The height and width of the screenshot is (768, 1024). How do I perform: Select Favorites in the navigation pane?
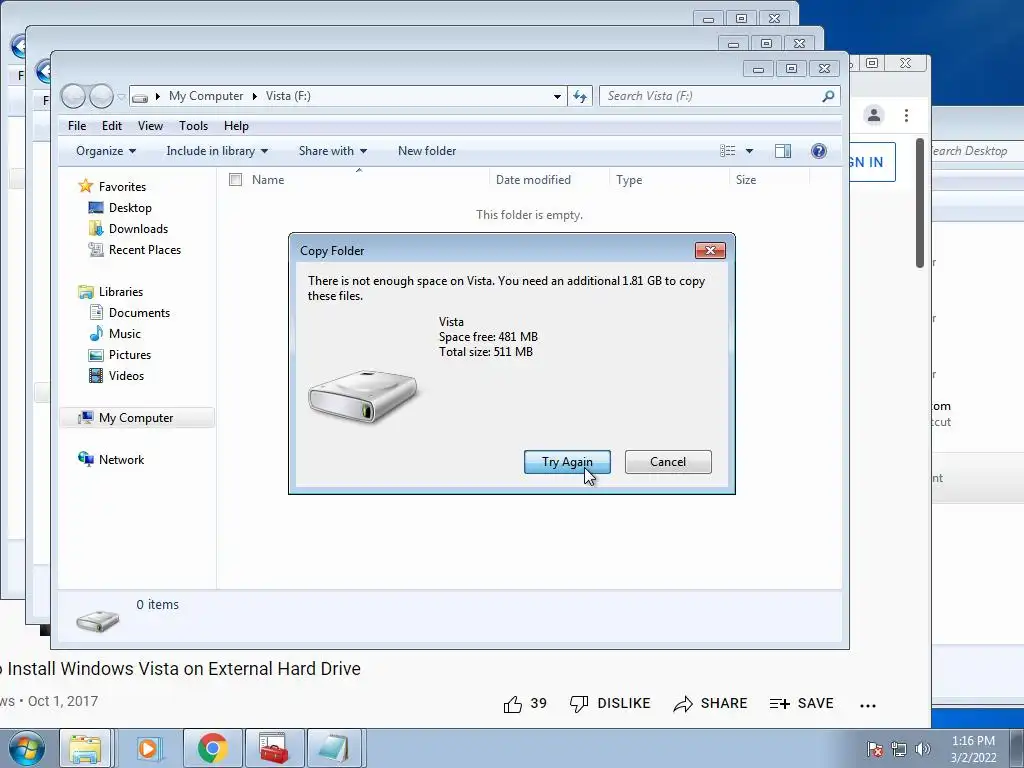pos(112,187)
